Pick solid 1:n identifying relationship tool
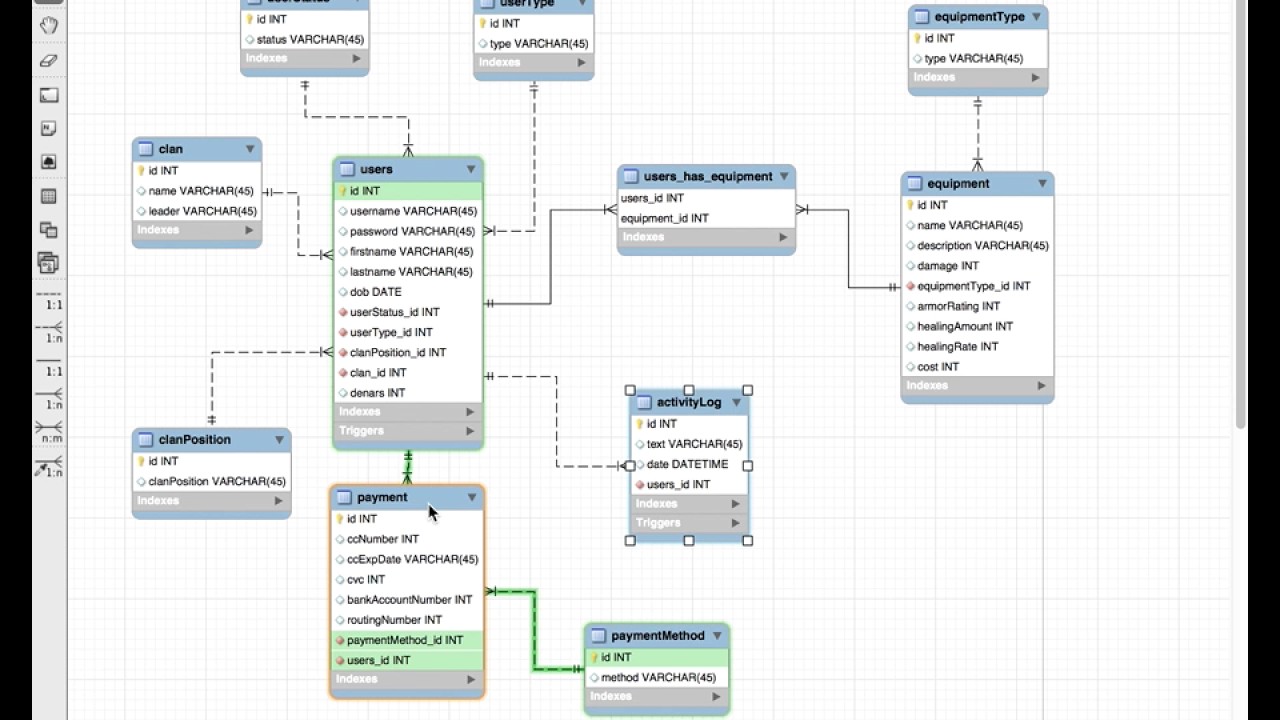Screen dimensions: 1280x720 tap(50, 400)
